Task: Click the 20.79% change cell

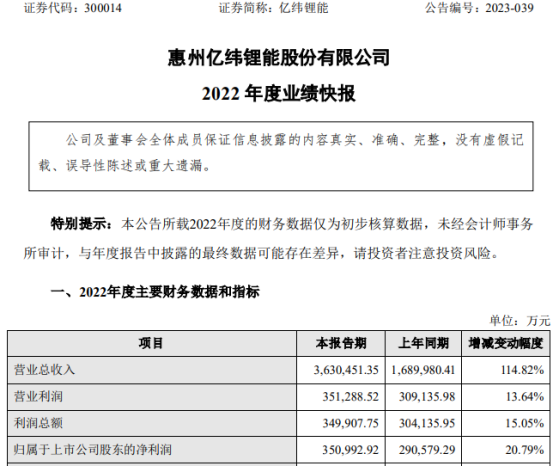Action: [524, 450]
